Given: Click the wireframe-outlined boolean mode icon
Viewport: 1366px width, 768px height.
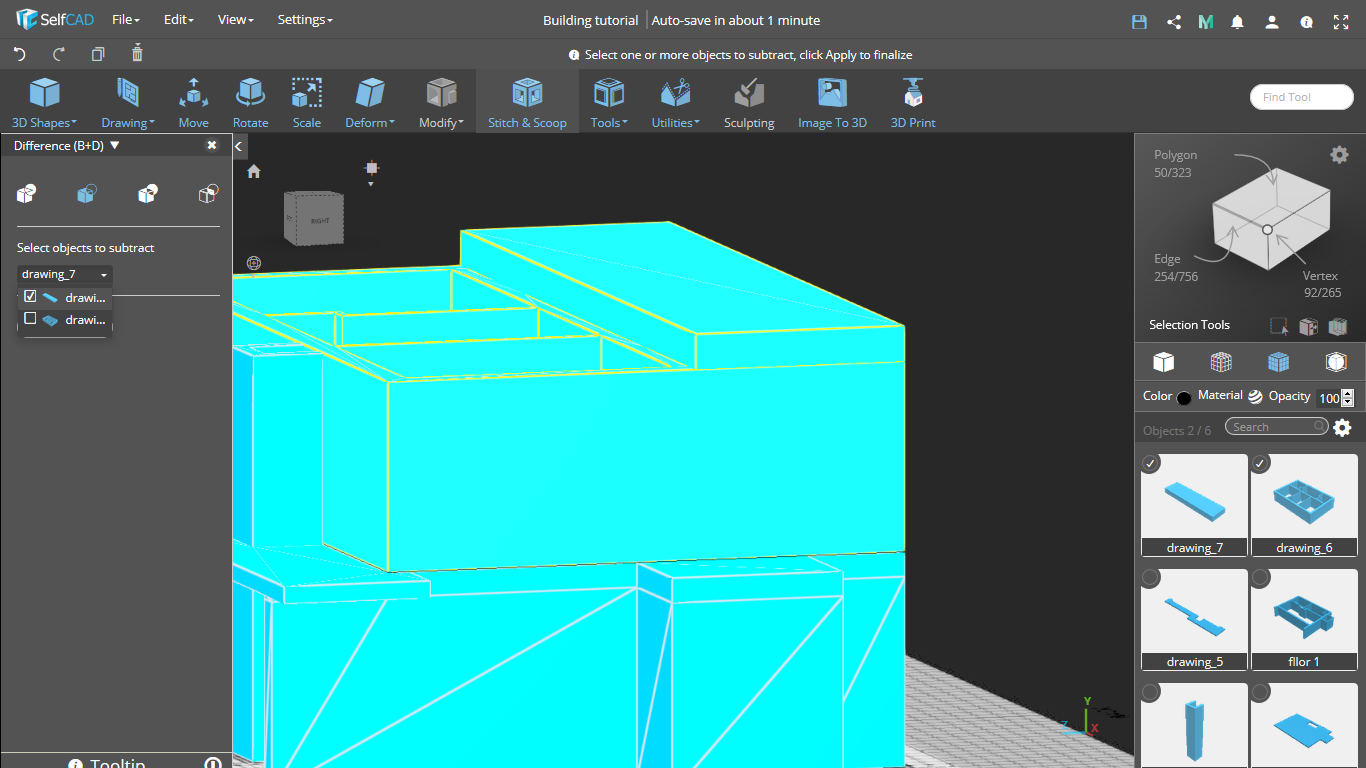Looking at the screenshot, I should click(x=208, y=193).
